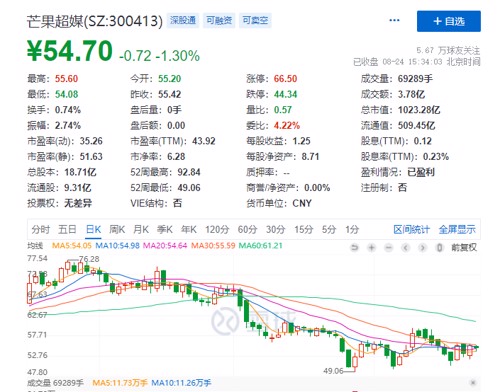Click the 总市值 value 1023.28亿

[x=419, y=110]
